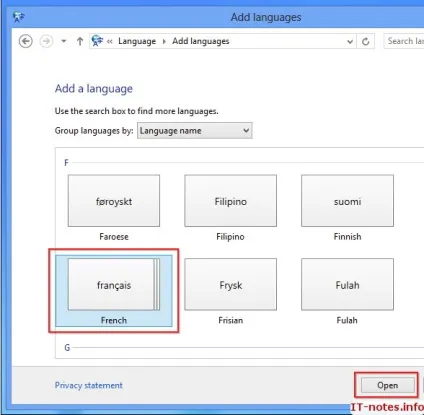This screenshot has height=415, width=424.
Task: Select the føroyskt Faroese tile
Action: pos(114,201)
